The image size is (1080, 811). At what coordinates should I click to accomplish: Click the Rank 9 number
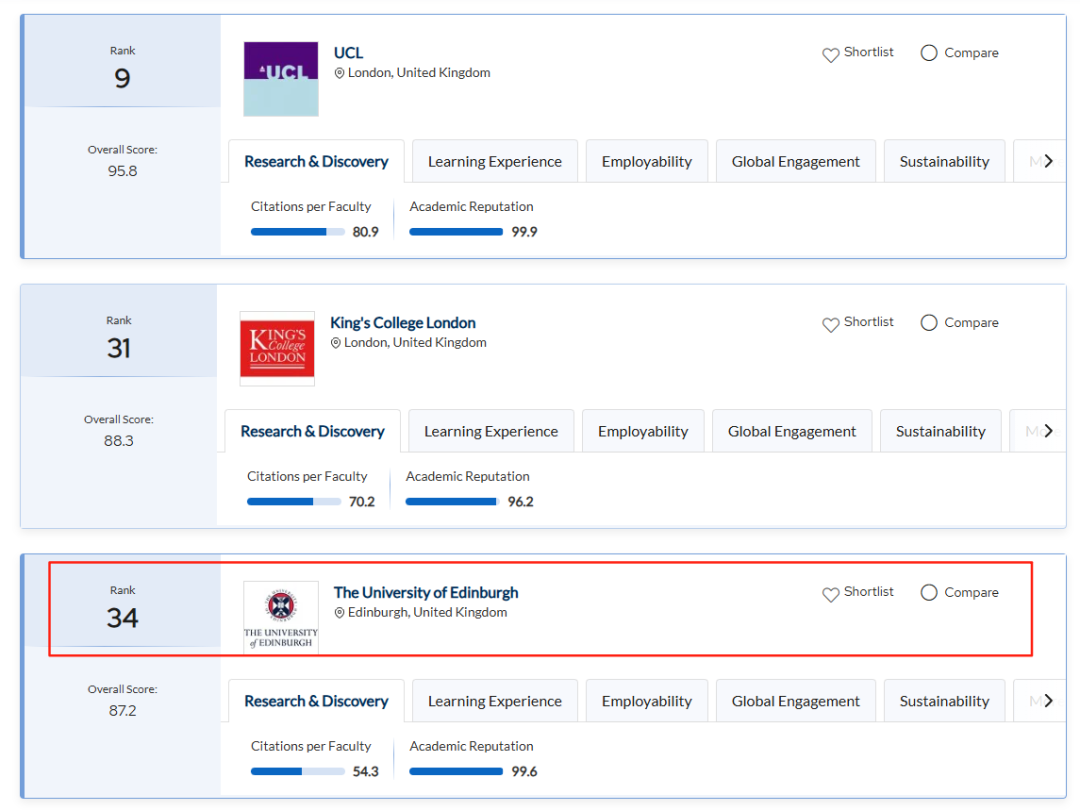pyautogui.click(x=123, y=79)
